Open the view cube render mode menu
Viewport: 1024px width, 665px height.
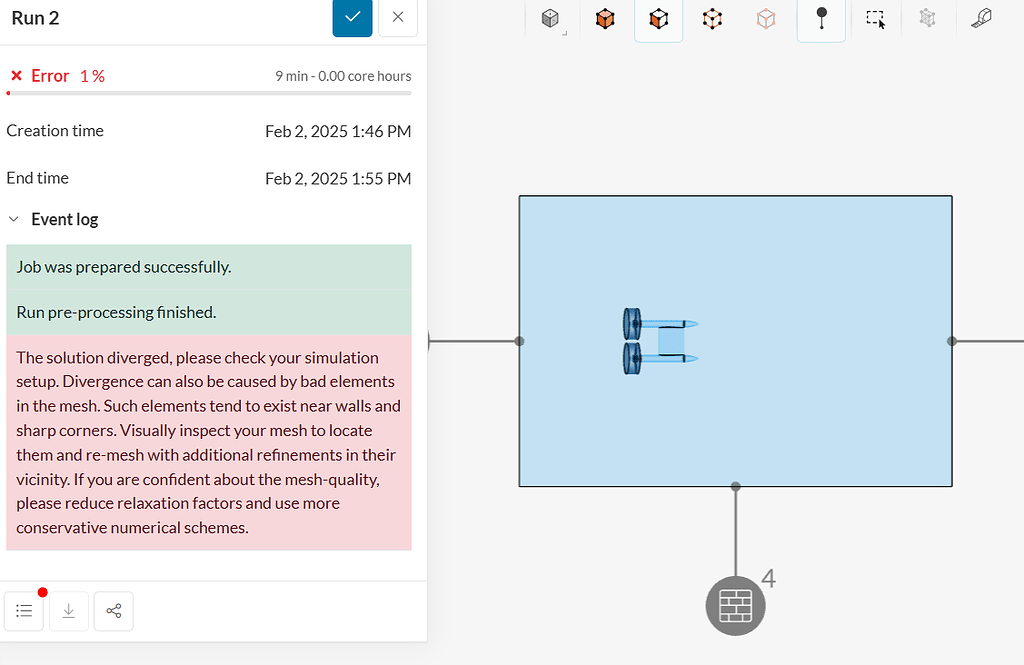(x=551, y=19)
